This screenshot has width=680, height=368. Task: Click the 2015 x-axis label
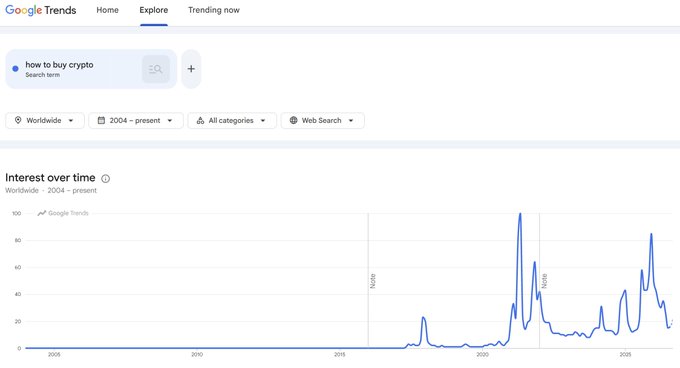click(340, 355)
